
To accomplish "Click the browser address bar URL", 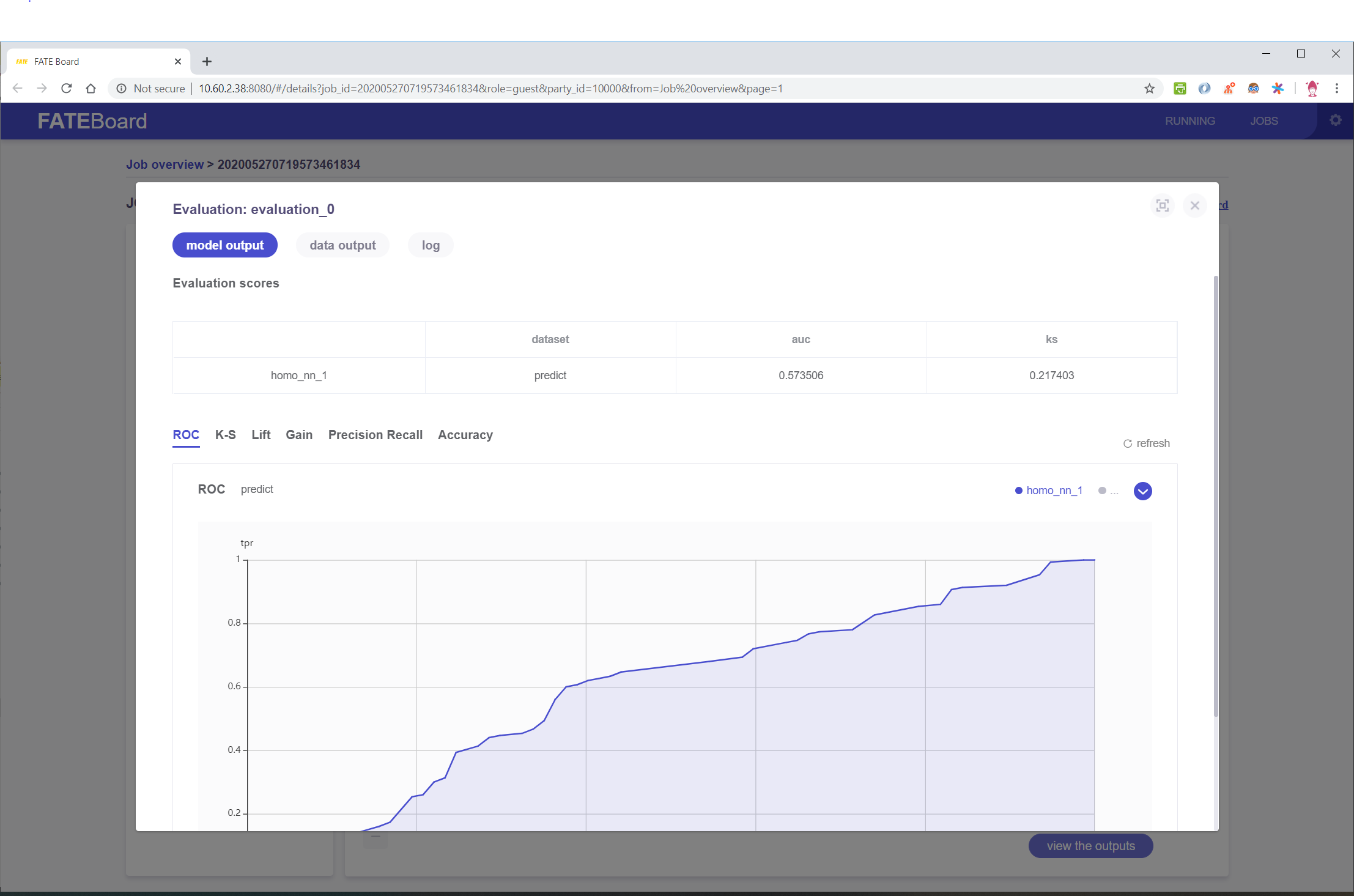I will (x=489, y=89).
